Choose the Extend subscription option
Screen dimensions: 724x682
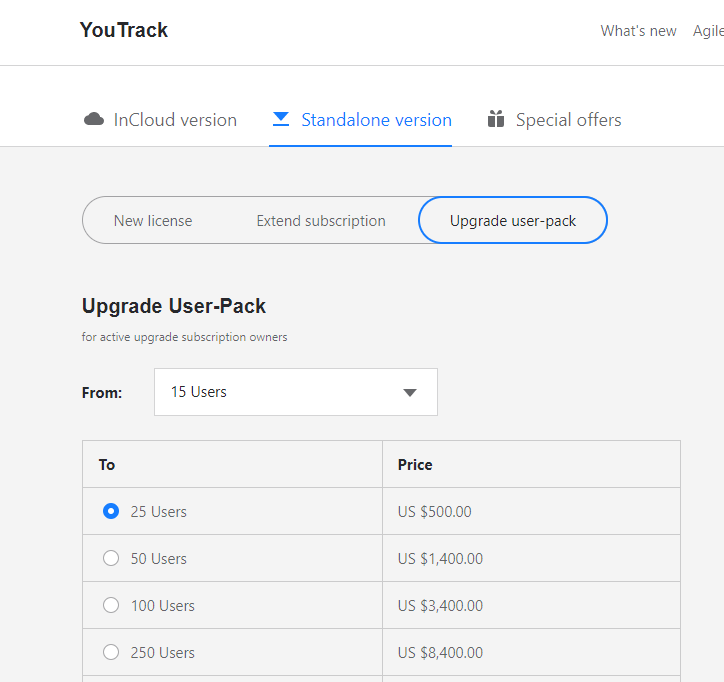[x=321, y=221]
